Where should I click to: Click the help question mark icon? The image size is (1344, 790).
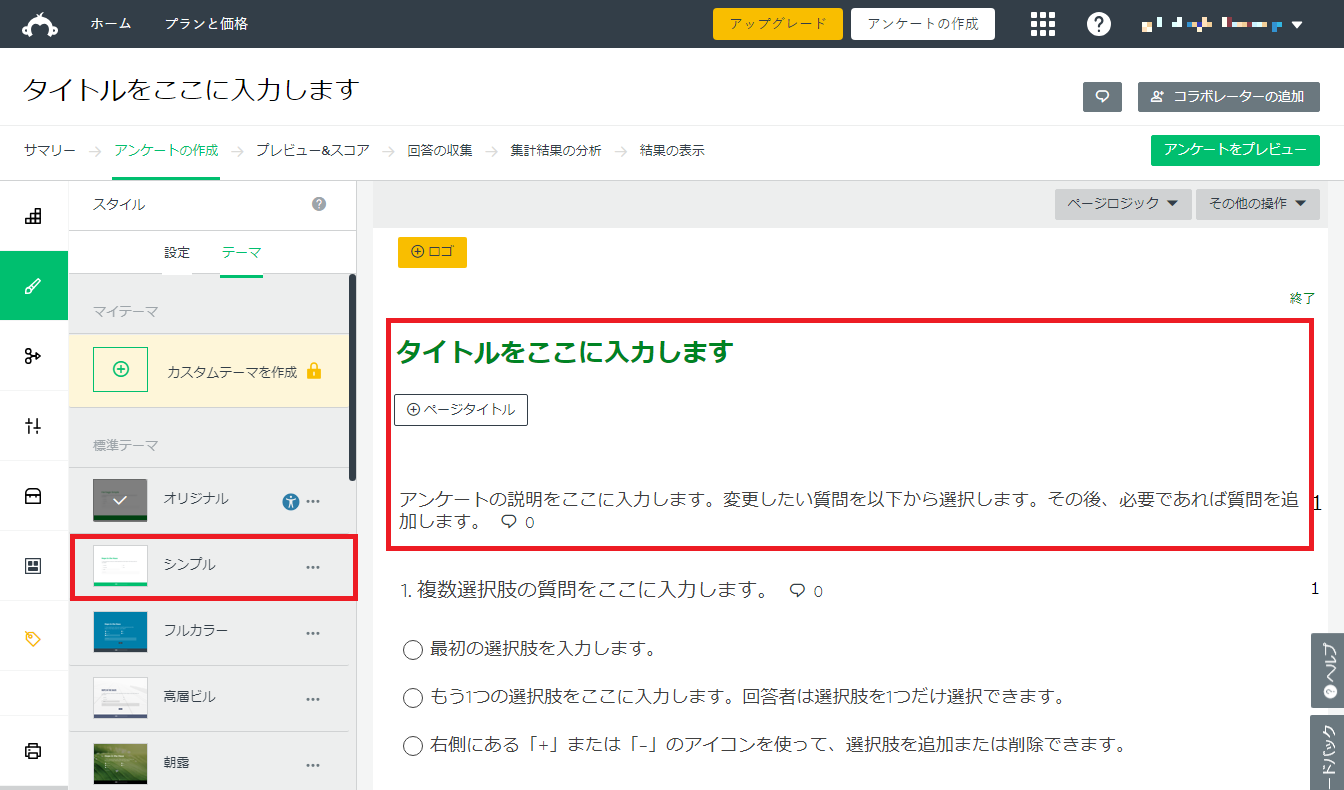(1099, 24)
